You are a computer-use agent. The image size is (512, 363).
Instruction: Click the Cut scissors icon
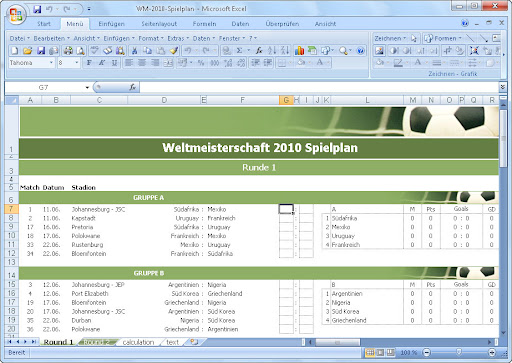click(134, 51)
